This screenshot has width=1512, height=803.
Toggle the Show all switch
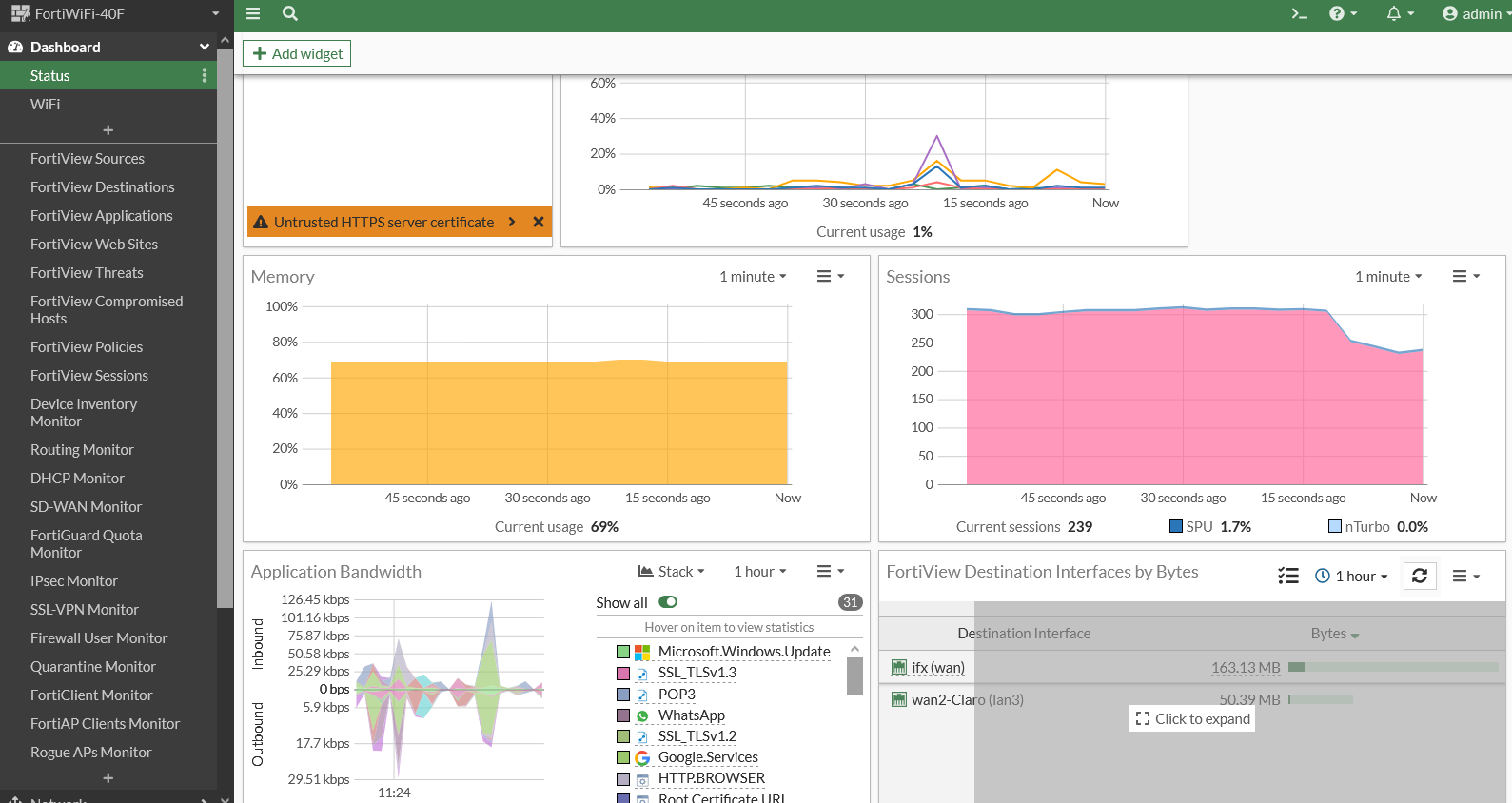click(x=668, y=602)
